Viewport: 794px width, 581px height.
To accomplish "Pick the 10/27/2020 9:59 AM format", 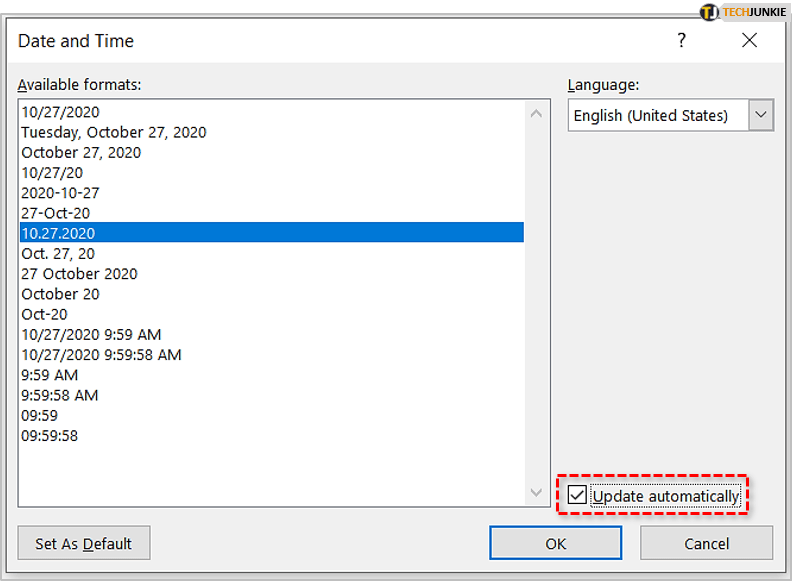I will (x=91, y=334).
